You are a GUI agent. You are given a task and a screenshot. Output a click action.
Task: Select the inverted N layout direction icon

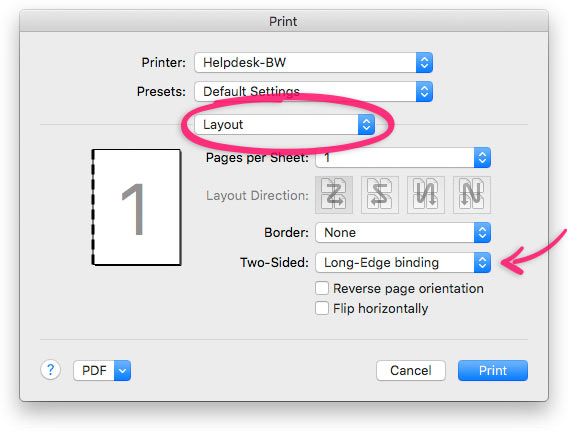426,195
